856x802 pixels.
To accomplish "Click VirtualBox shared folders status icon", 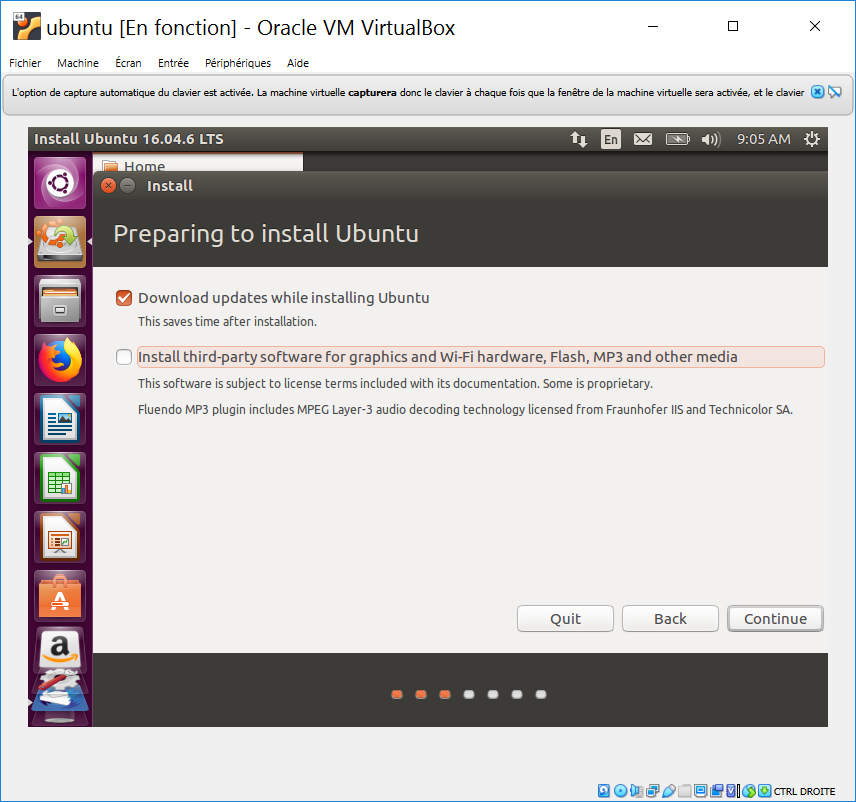I will [685, 791].
